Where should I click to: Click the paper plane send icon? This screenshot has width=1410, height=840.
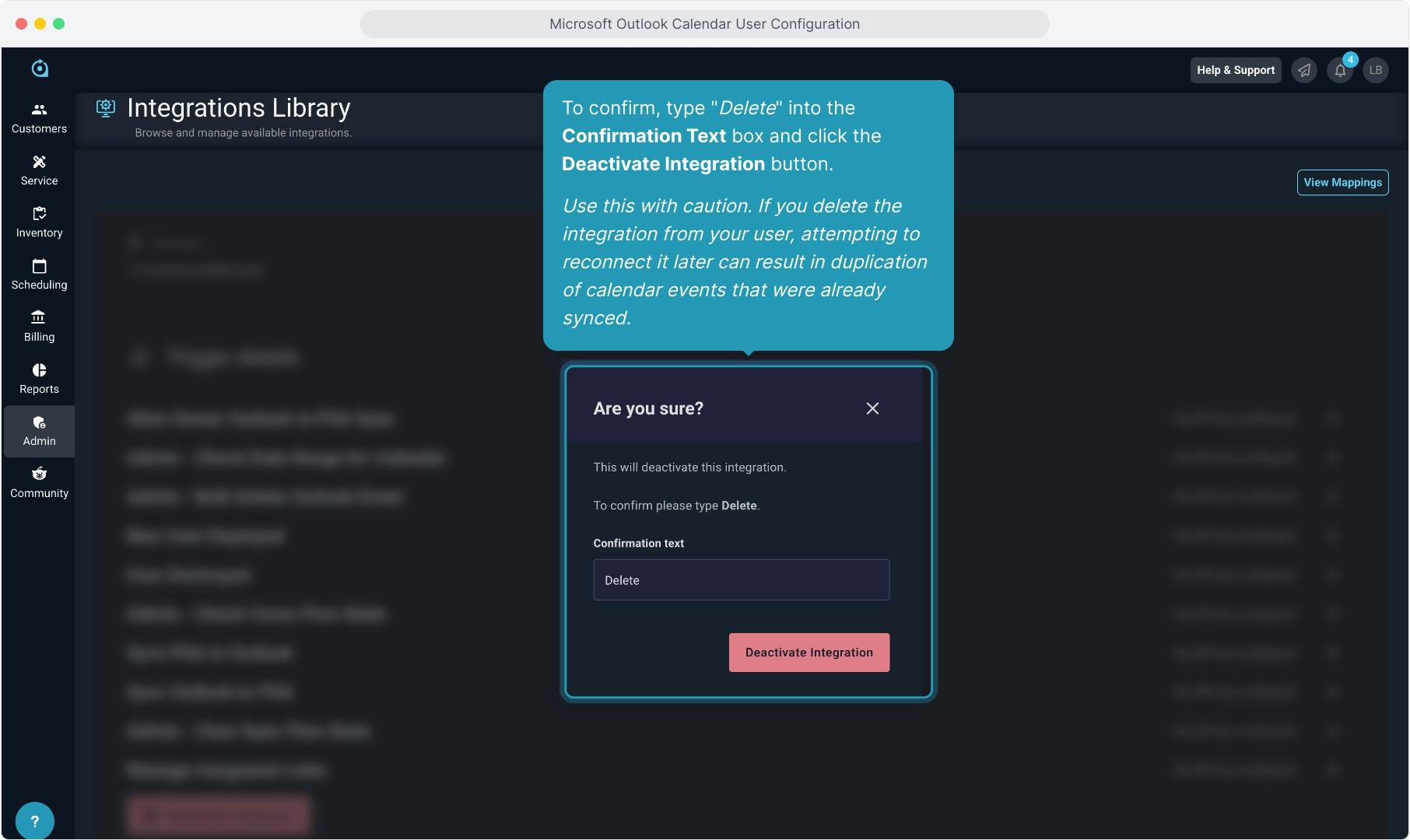[x=1304, y=70]
